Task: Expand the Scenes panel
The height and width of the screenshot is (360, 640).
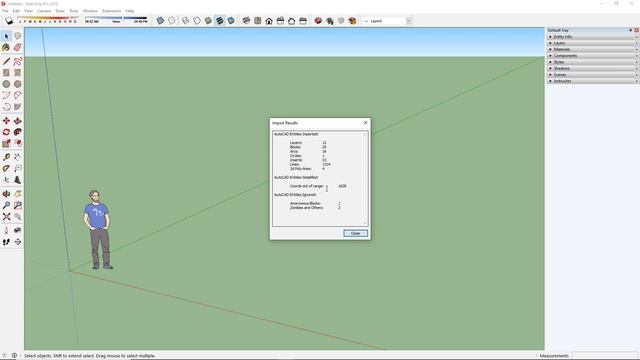Action: click(x=593, y=75)
